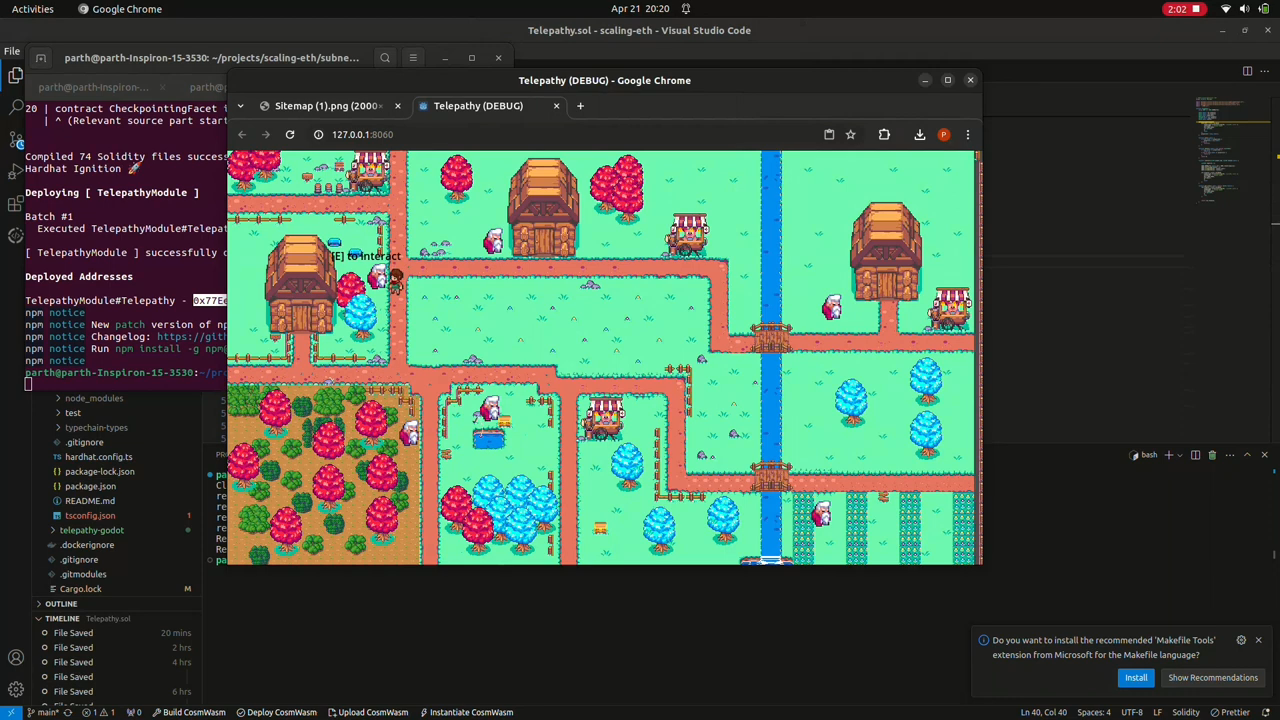Add new tab in terminal window
Screen dimensions: 1280x720
(x=41, y=58)
